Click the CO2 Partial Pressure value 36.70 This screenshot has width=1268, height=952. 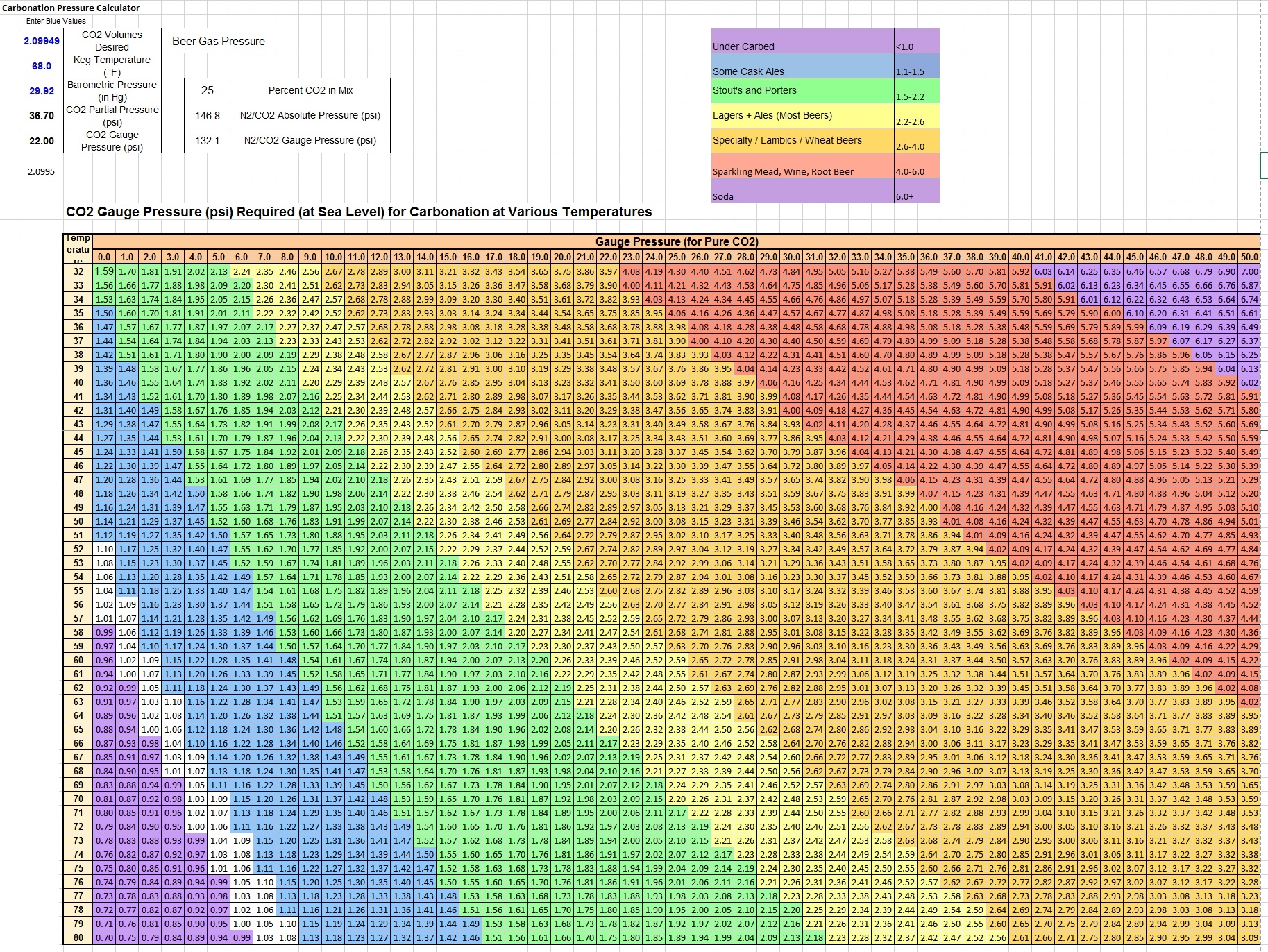[42, 116]
